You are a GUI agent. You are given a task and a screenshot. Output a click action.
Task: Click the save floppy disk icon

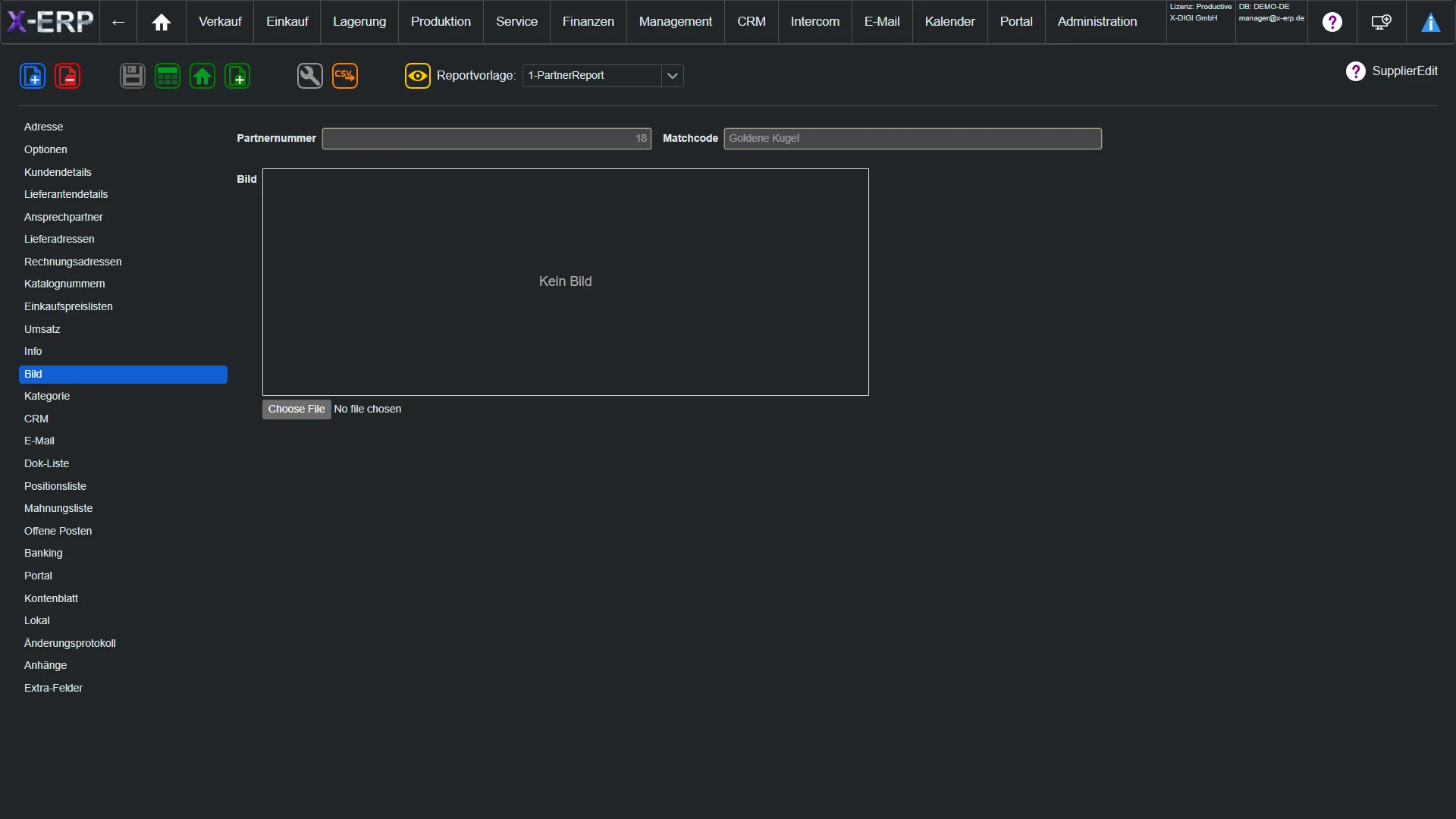pos(133,76)
